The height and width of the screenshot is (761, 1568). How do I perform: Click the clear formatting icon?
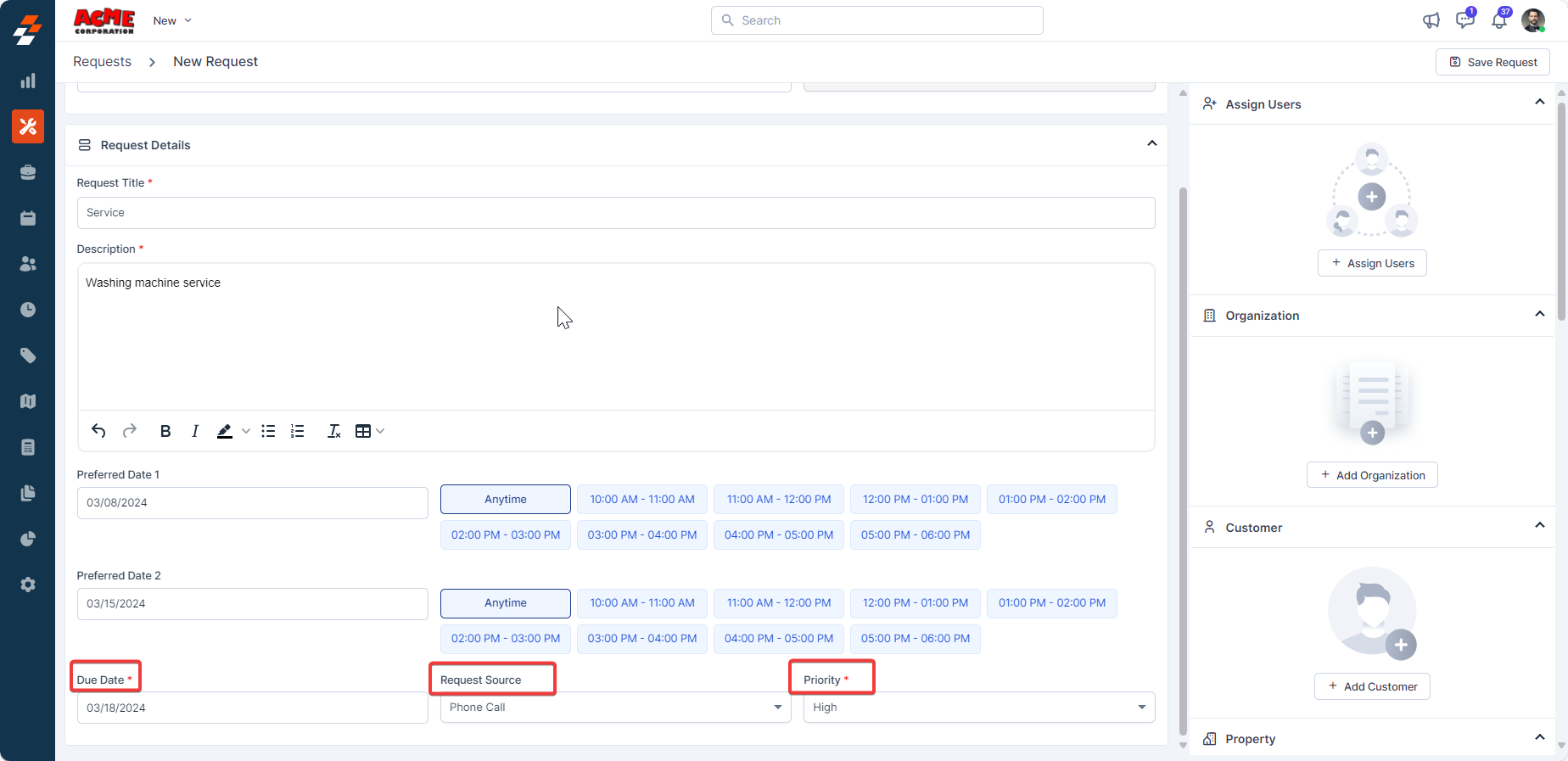(334, 431)
